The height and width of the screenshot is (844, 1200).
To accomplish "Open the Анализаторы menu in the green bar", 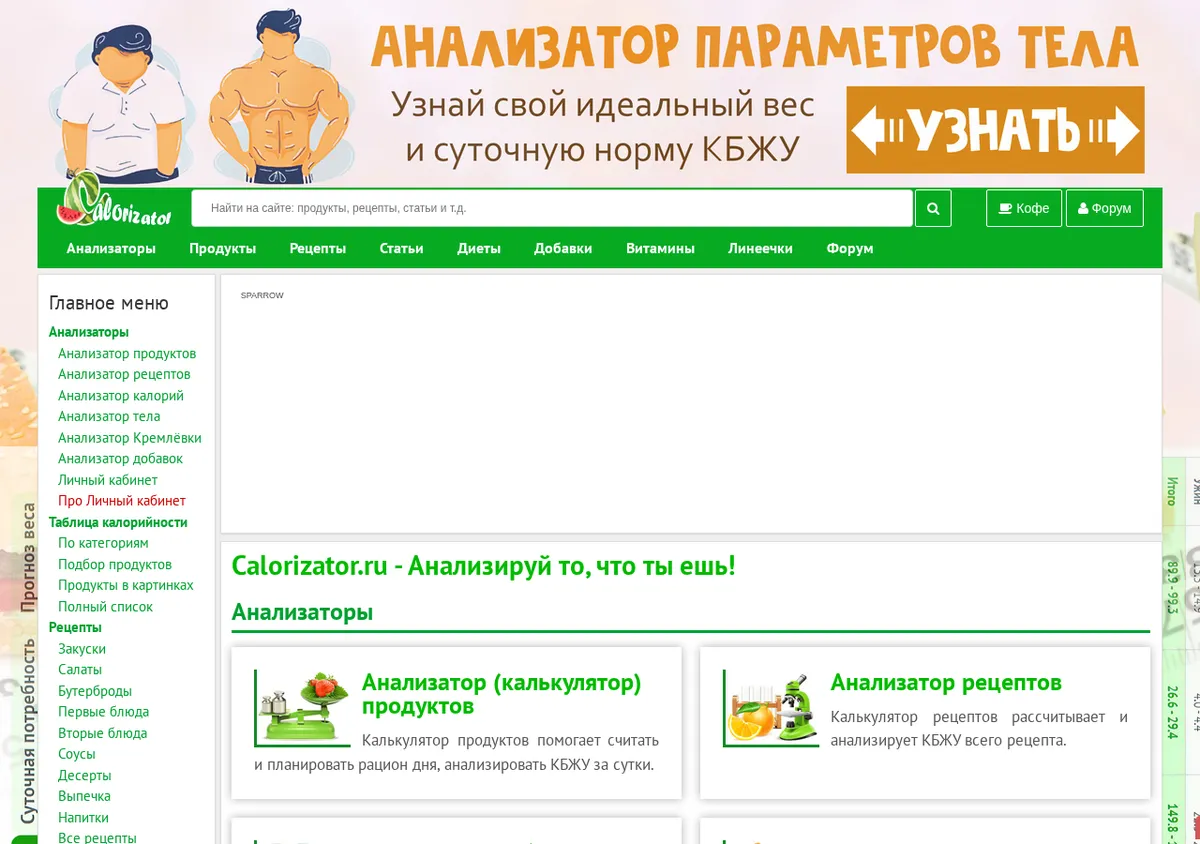I will point(111,248).
